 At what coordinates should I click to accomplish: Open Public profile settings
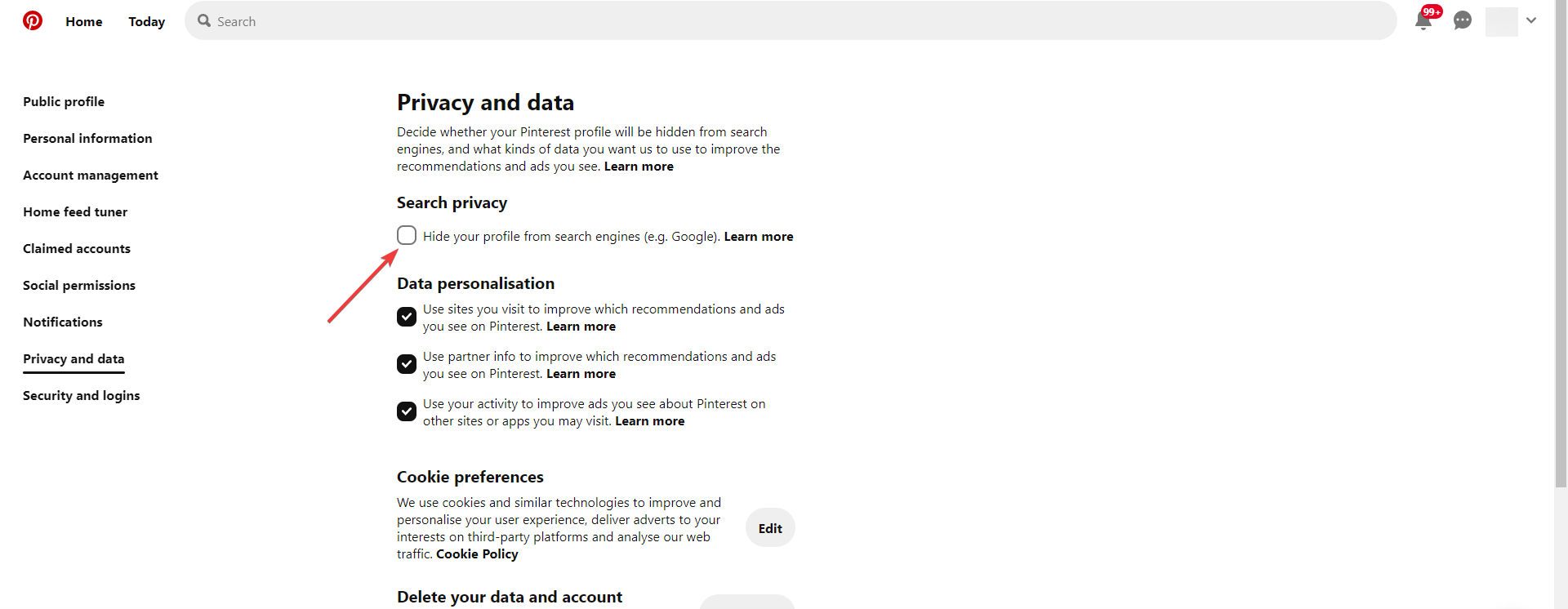coord(64,101)
